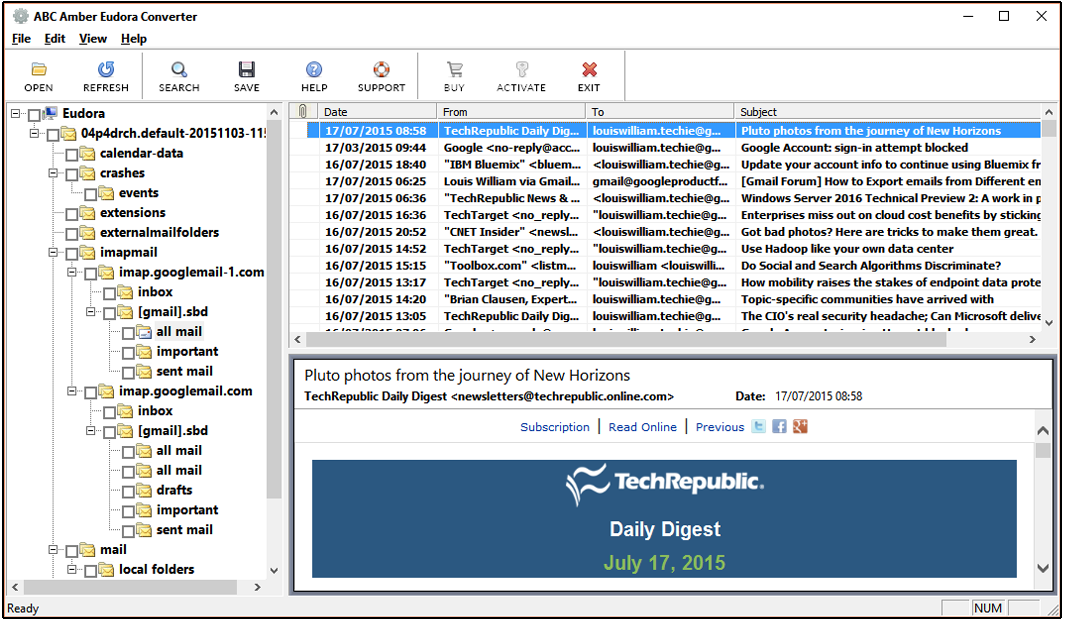The width and height of the screenshot is (1066, 620).
Task: Enable the crashes folder checkbox
Action: (71, 175)
